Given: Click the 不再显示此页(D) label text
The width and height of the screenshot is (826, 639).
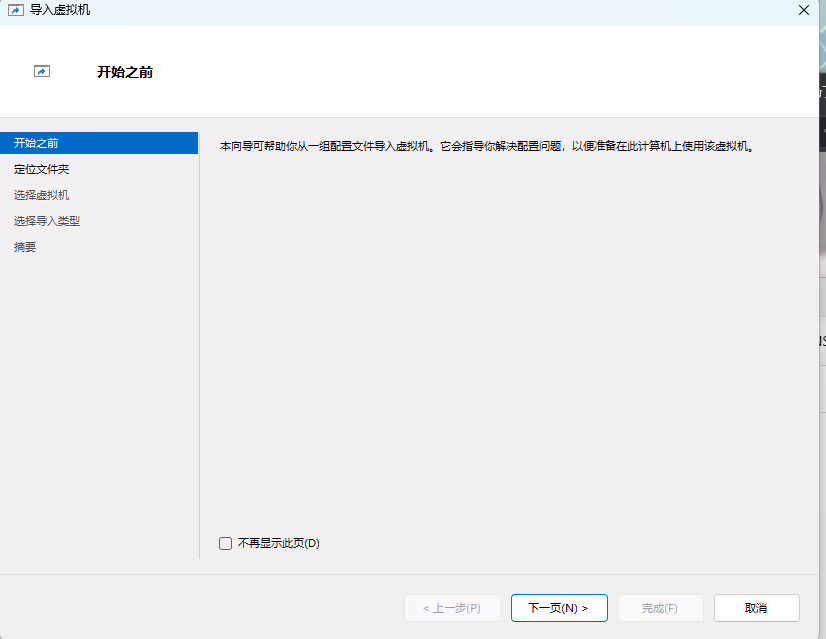Looking at the screenshot, I should point(278,543).
